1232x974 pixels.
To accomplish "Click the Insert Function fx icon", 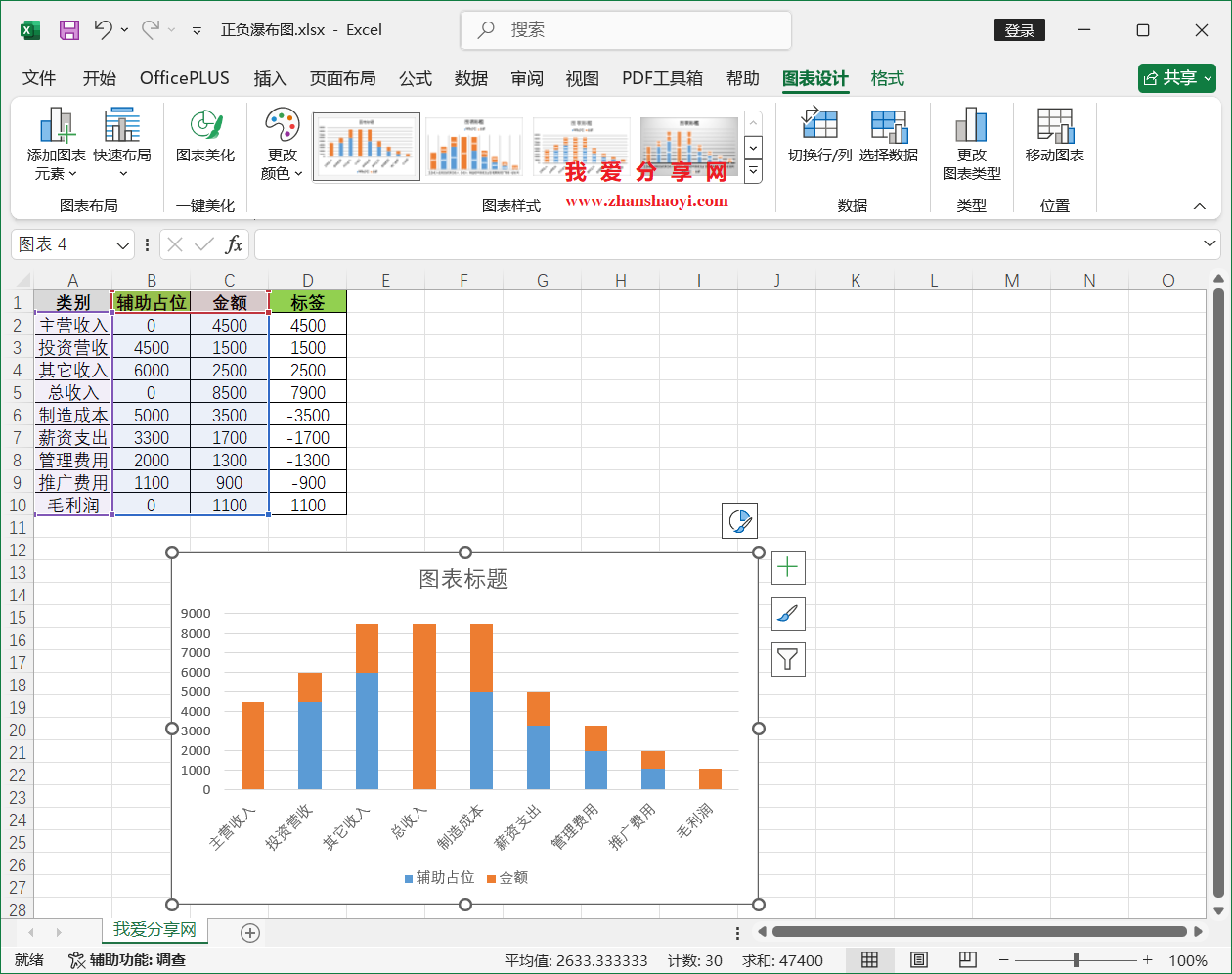I will tap(235, 244).
